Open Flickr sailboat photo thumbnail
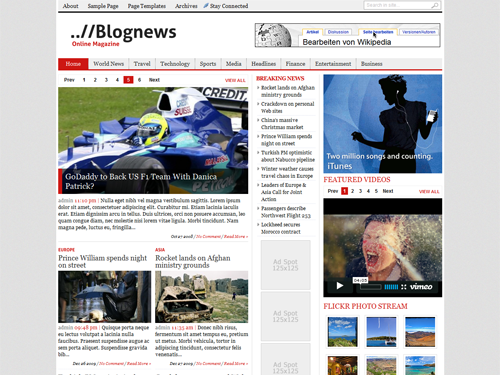 click(x=381, y=332)
